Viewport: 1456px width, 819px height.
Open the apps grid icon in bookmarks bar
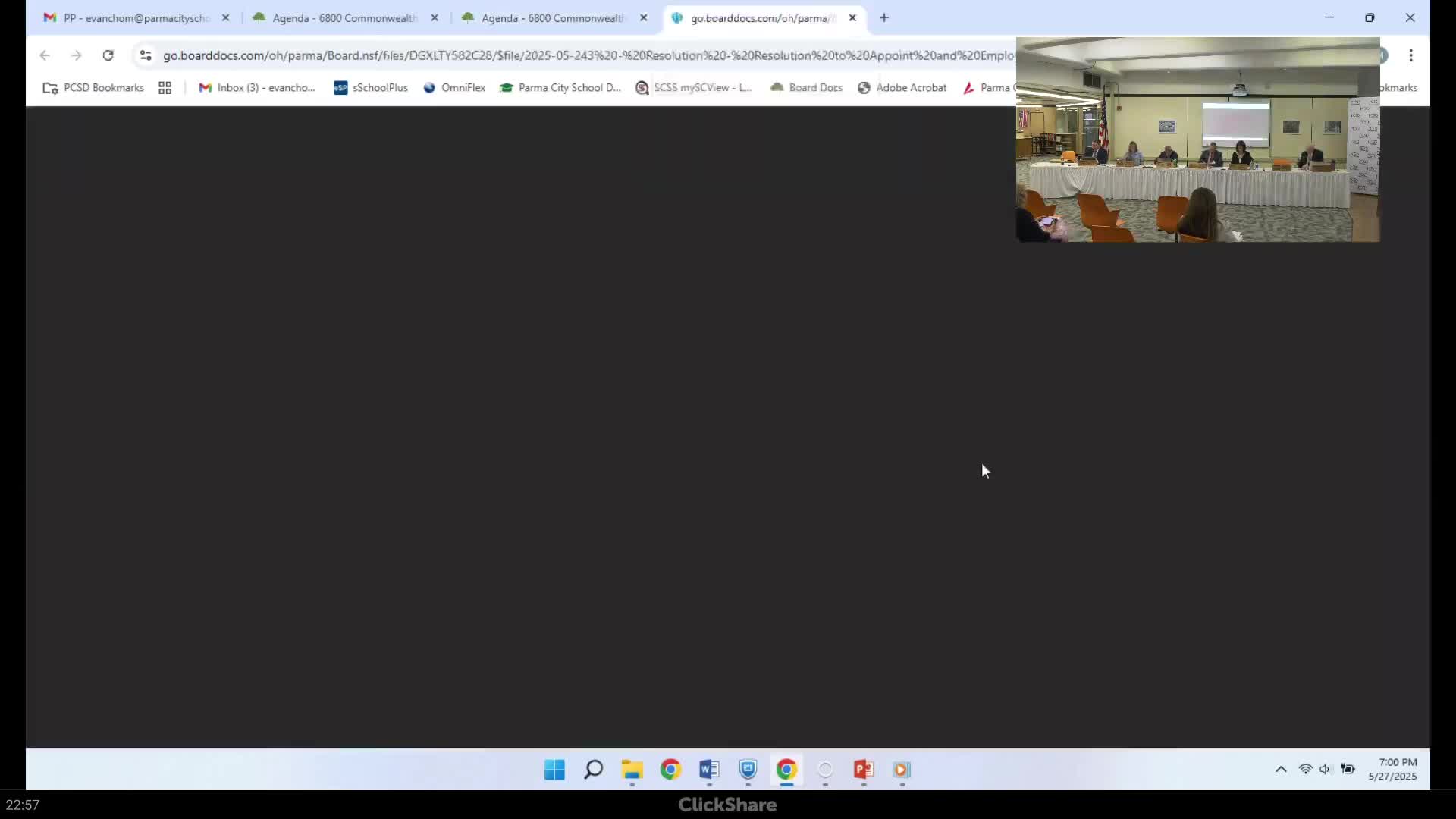point(165,88)
